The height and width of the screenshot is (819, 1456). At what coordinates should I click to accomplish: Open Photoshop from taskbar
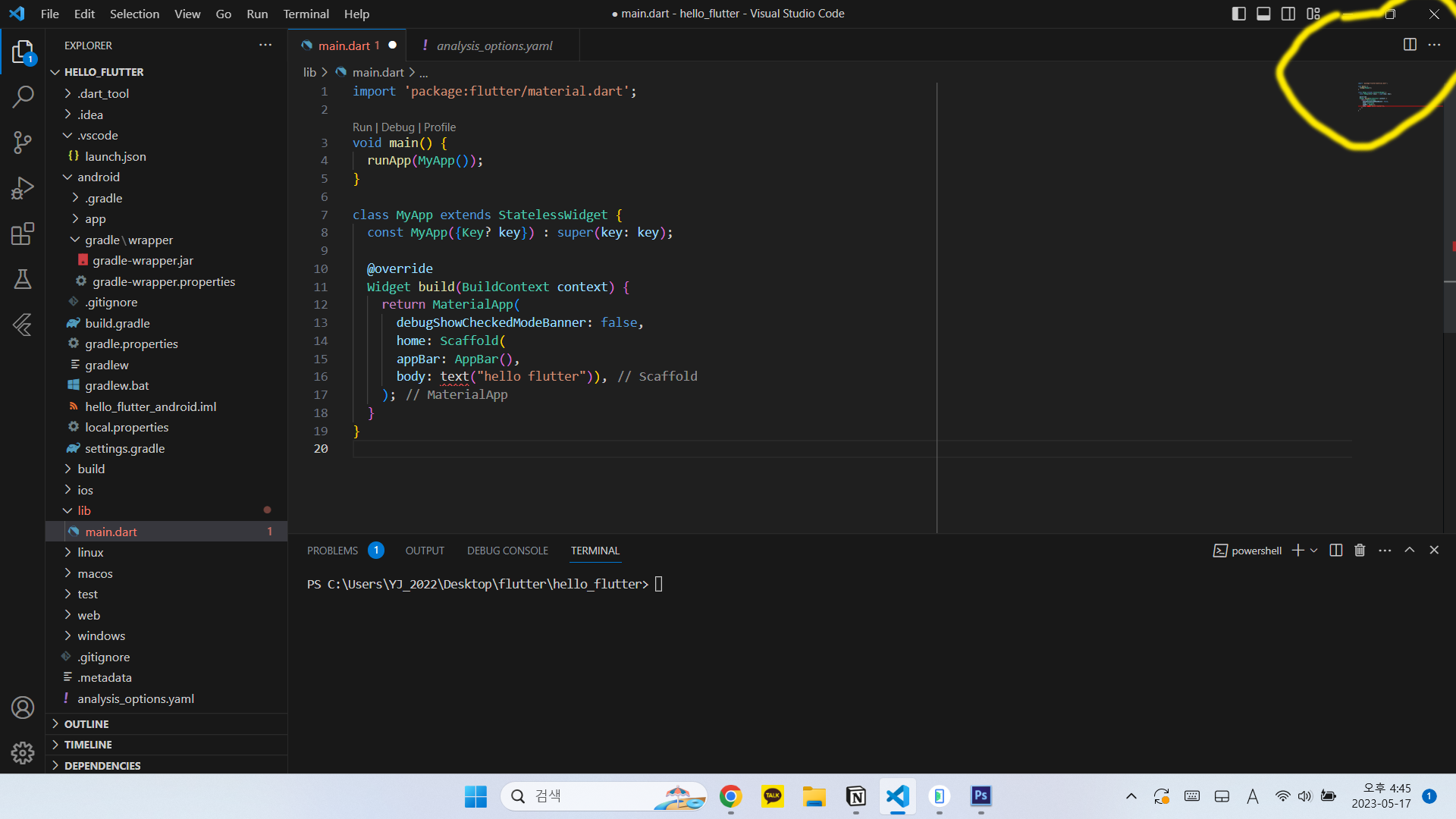(x=981, y=796)
